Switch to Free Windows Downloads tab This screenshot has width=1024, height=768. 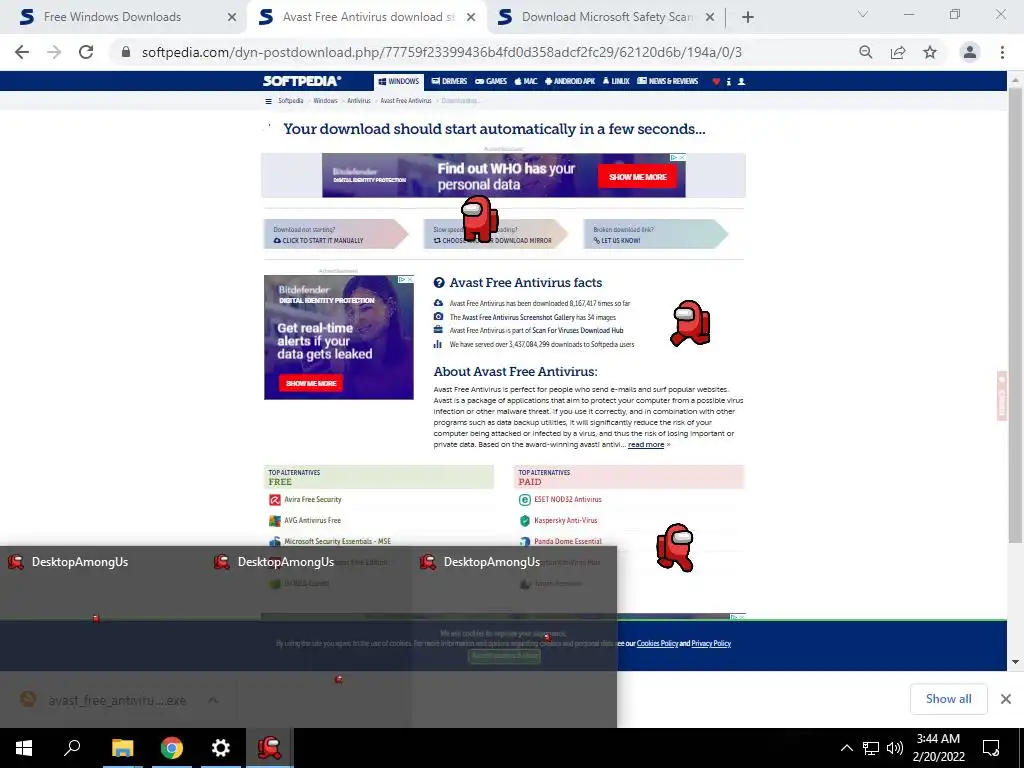pos(112,17)
